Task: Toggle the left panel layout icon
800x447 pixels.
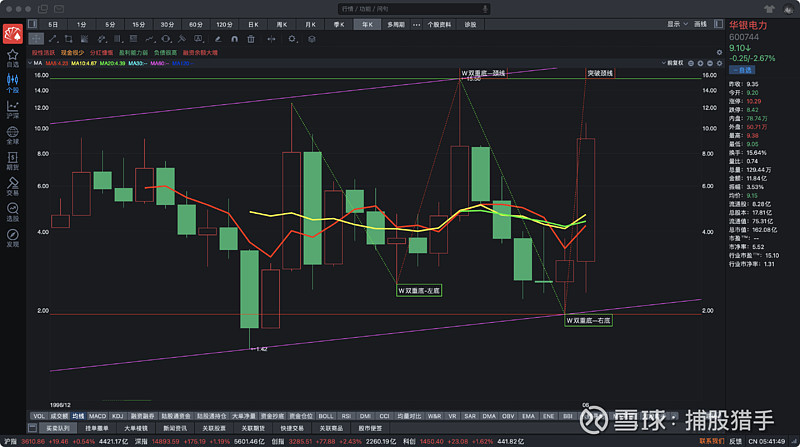Action: [x=33, y=24]
